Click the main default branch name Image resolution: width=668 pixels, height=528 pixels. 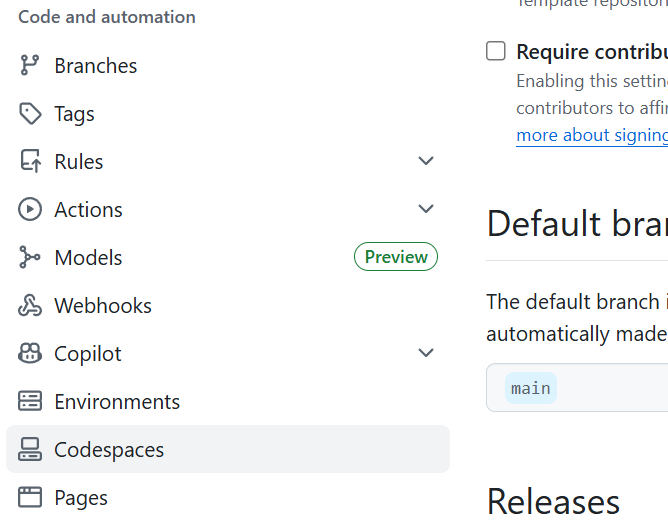(531, 388)
